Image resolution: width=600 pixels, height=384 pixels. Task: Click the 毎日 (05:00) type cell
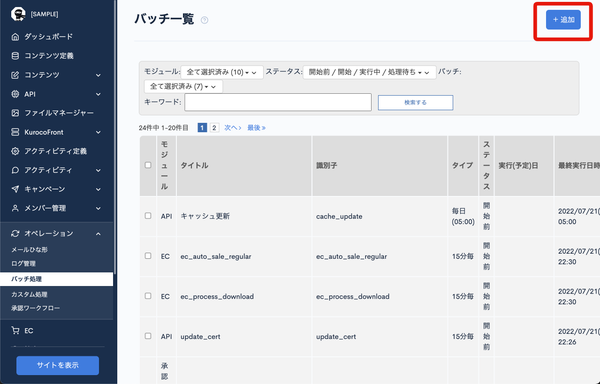(x=463, y=216)
